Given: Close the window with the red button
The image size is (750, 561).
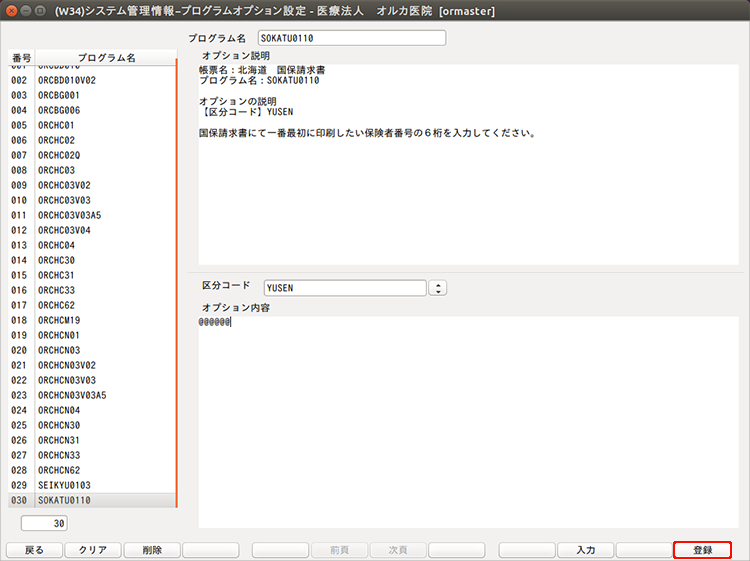Looking at the screenshot, I should (x=11, y=11).
